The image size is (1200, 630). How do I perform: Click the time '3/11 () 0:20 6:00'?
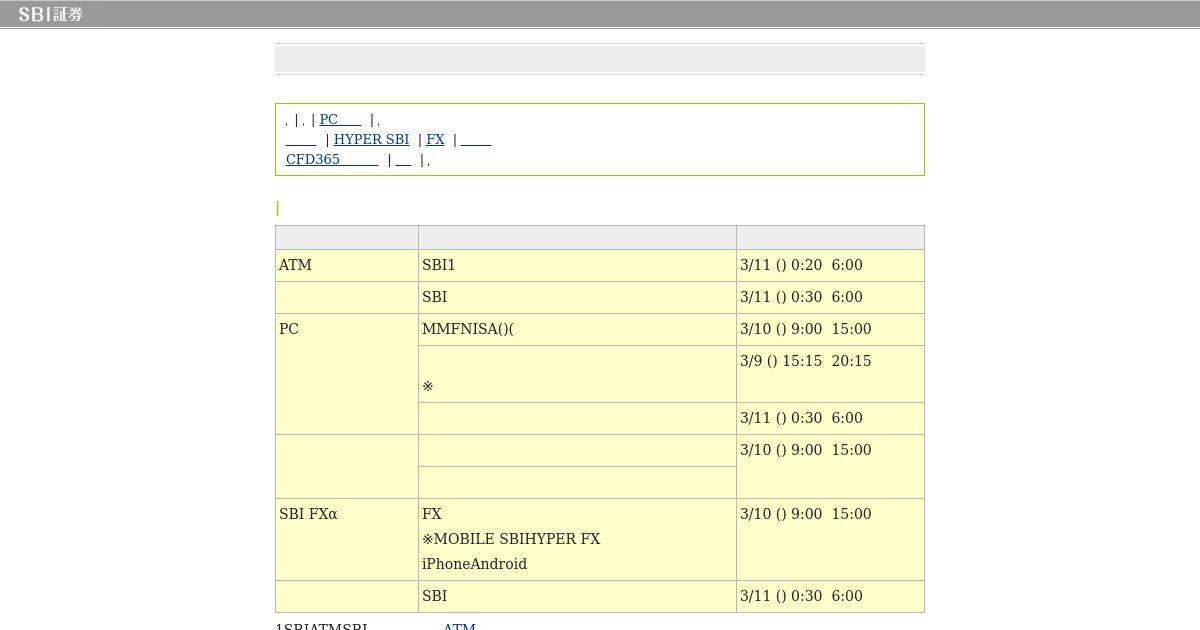tap(801, 265)
